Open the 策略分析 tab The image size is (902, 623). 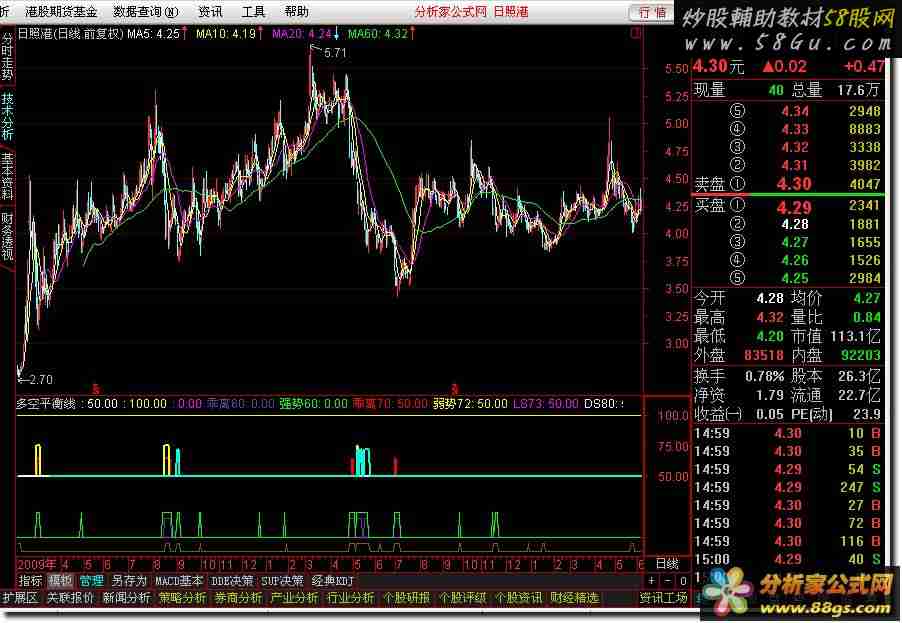click(182, 598)
